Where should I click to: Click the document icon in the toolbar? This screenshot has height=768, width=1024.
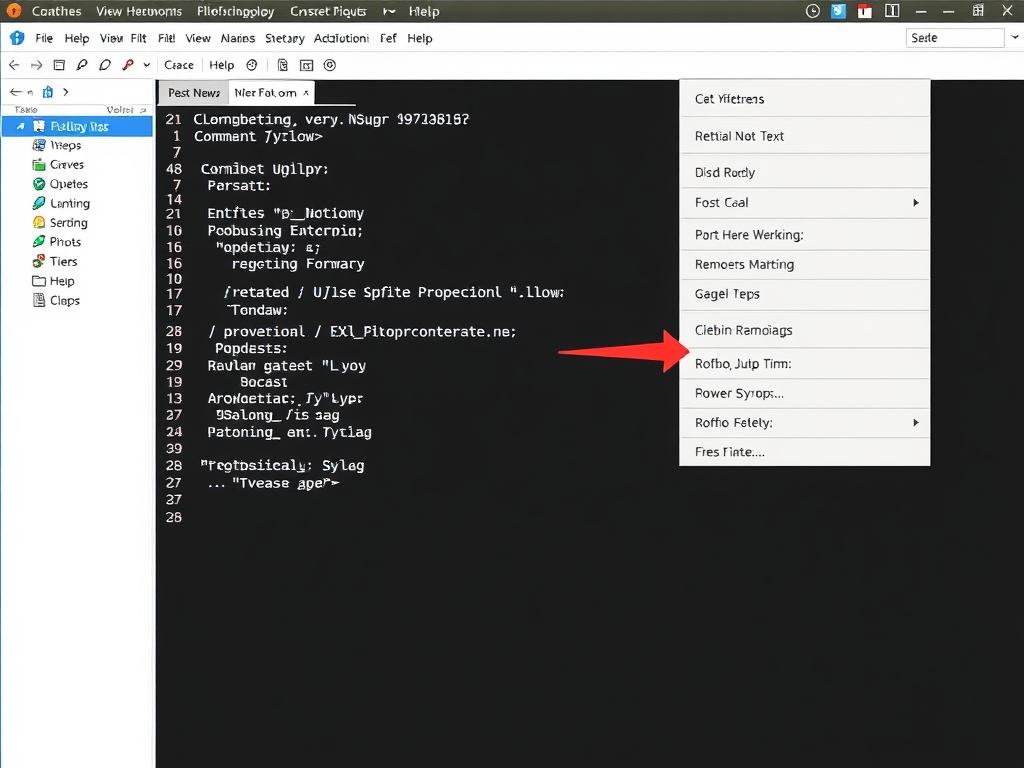click(283, 65)
